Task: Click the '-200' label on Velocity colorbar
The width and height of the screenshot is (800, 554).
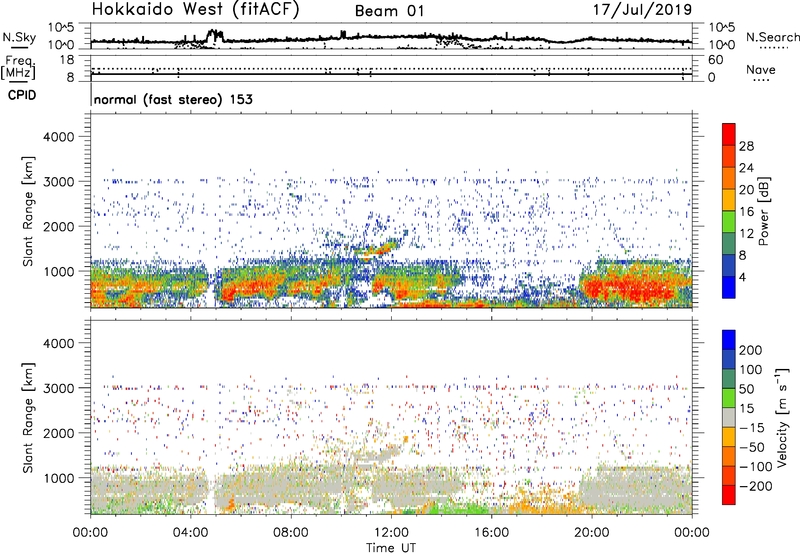Action: pyautogui.click(x=755, y=486)
